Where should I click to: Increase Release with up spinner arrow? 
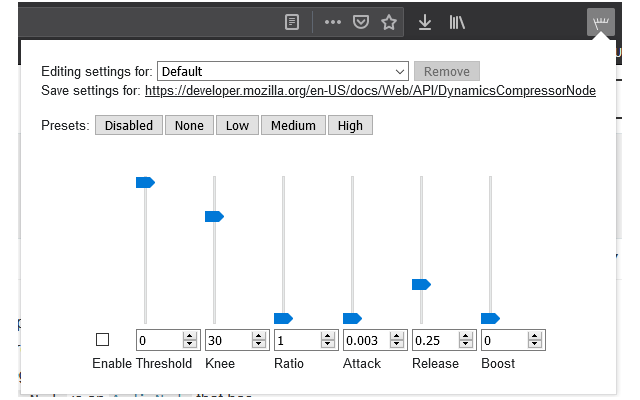point(466,336)
